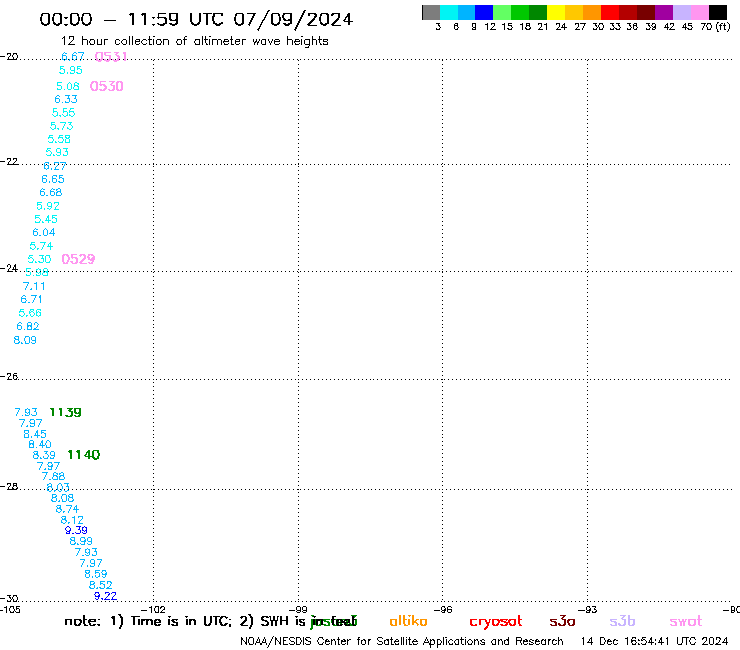Click the longitude axis label -93
740x650 pixels.
tap(588, 609)
